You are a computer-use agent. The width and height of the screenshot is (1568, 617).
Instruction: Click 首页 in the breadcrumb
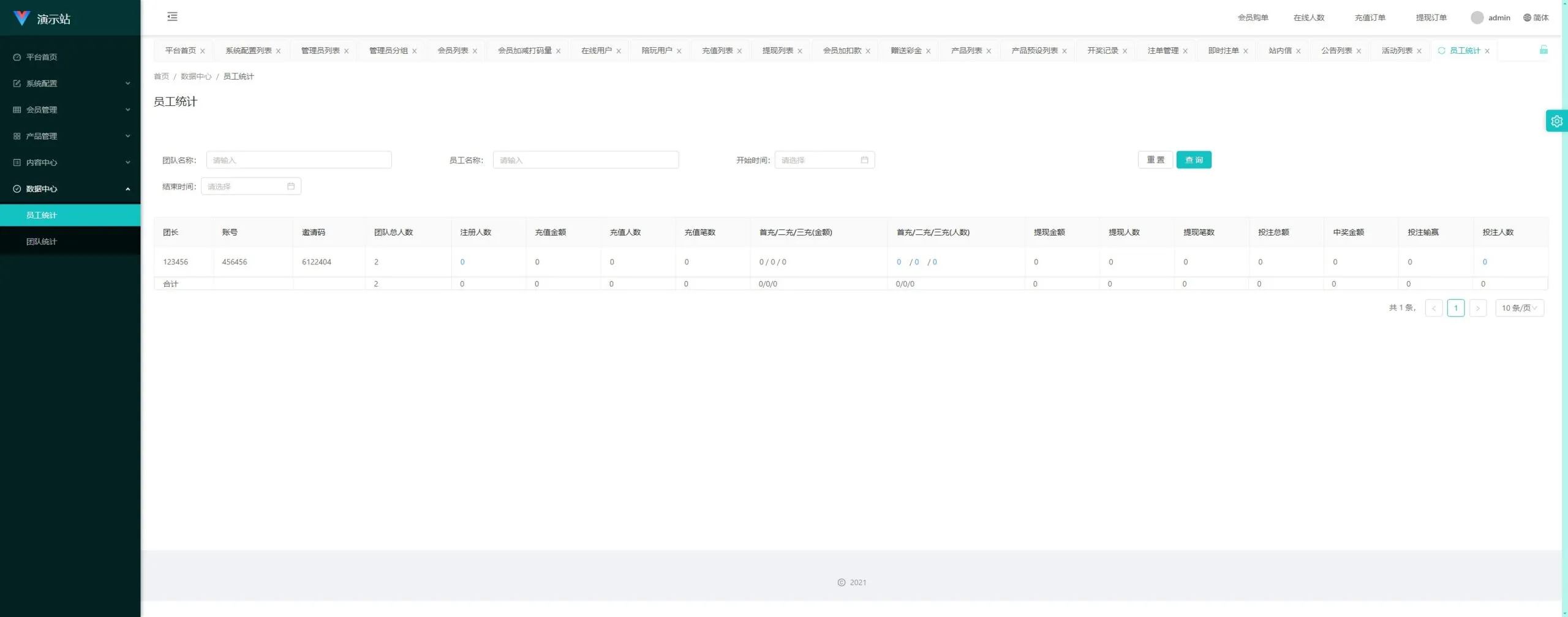click(161, 77)
